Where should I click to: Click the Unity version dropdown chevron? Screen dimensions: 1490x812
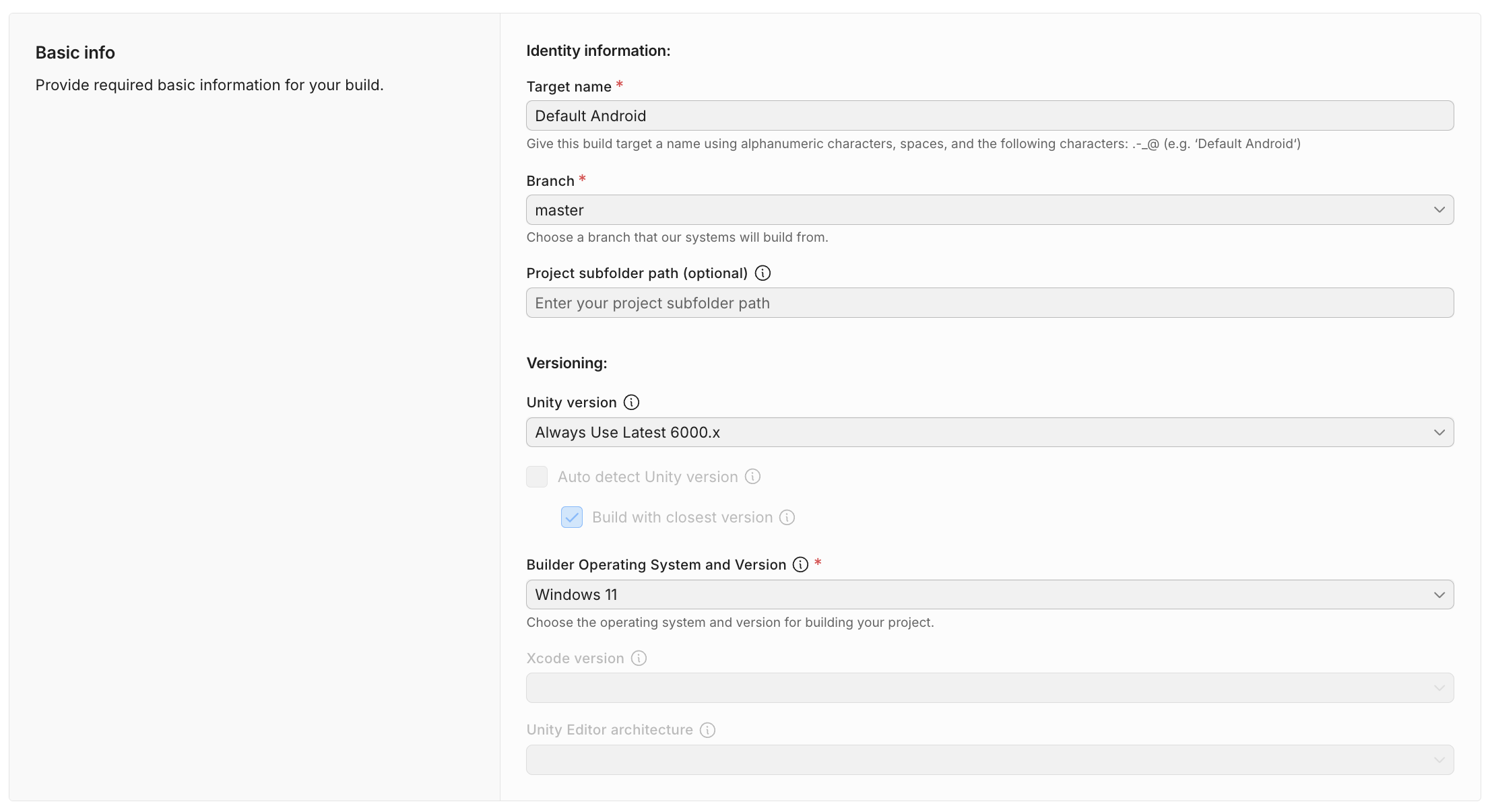click(x=1440, y=432)
